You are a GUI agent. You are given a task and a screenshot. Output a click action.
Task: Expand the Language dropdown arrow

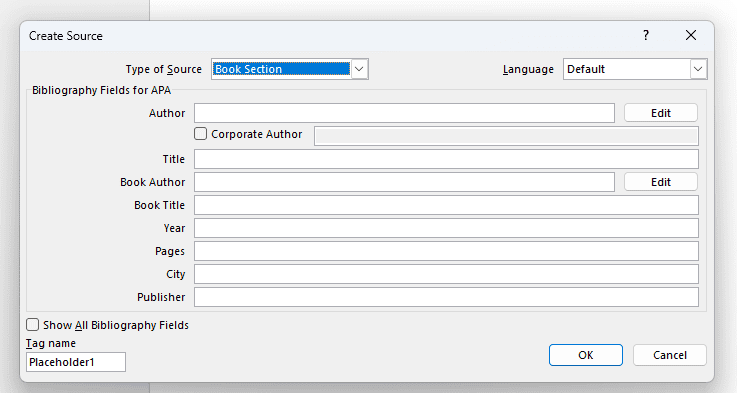698,69
